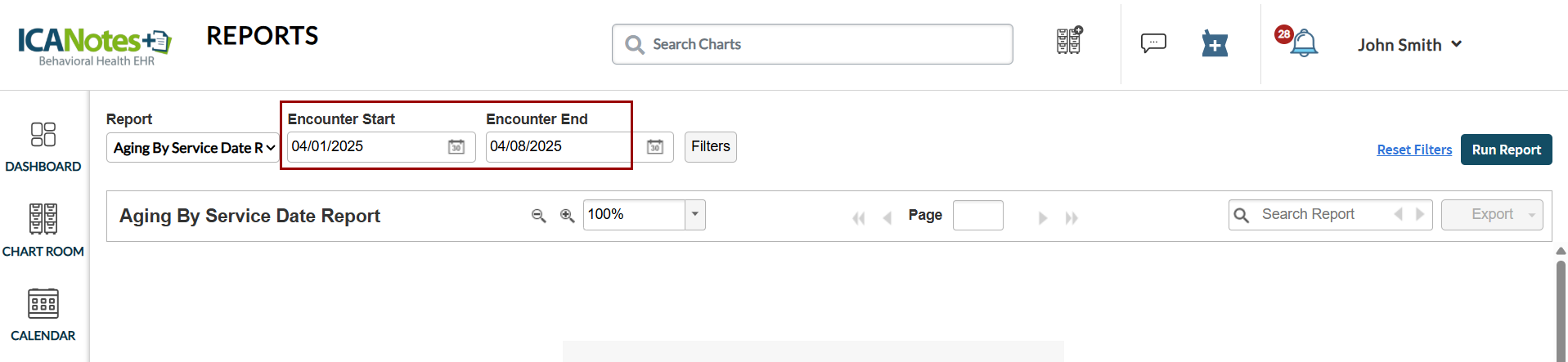Image resolution: width=1568 pixels, height=362 pixels.
Task: Open Encounter Start calendar picker
Action: click(x=456, y=147)
